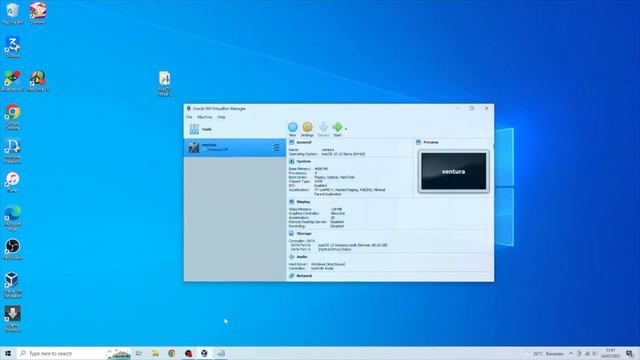Click the taskbar search box
The height and width of the screenshot is (360, 640).
[x=73, y=353]
